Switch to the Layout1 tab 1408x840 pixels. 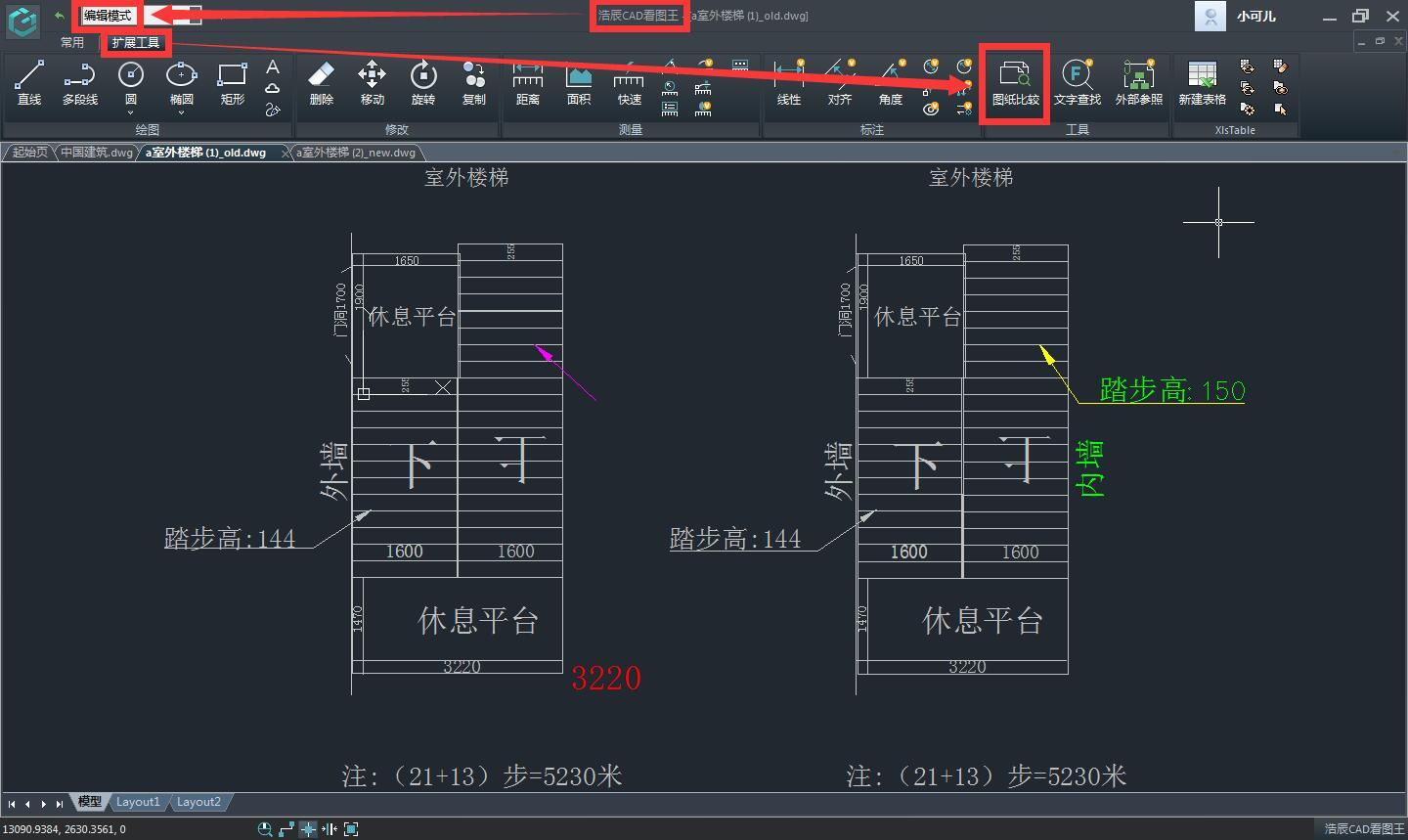(138, 802)
